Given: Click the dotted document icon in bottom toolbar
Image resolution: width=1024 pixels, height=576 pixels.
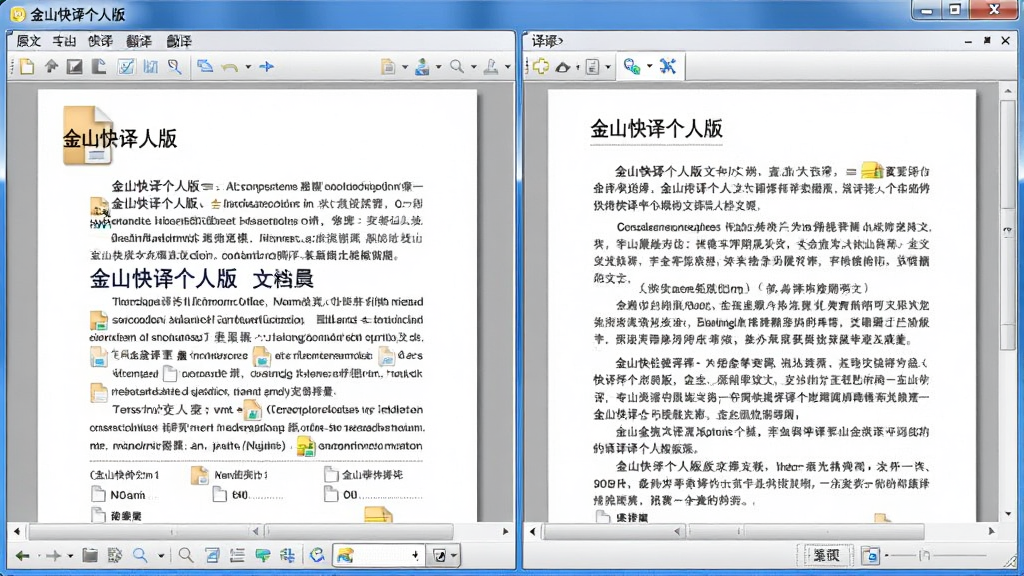Looking at the screenshot, I should tap(115, 556).
